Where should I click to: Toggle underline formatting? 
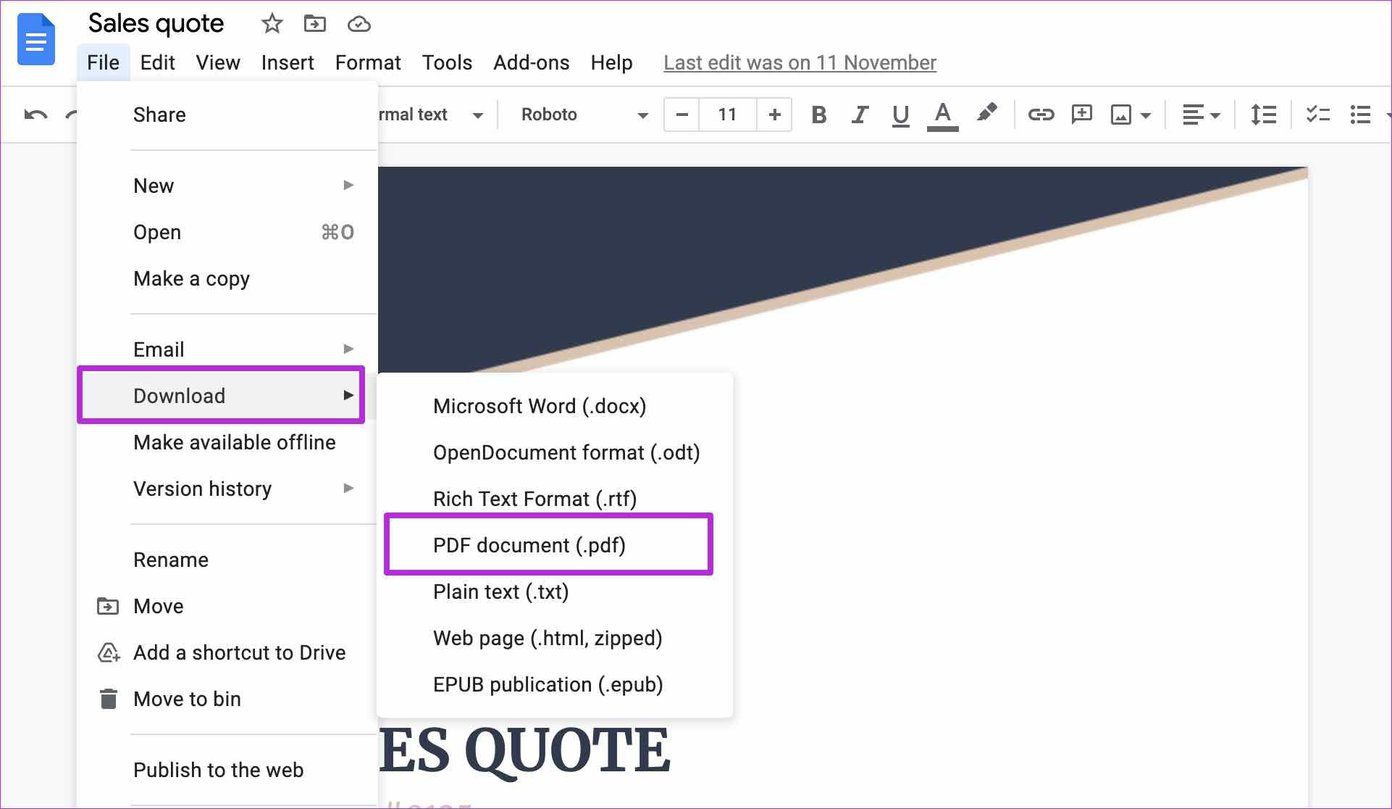[x=900, y=115]
